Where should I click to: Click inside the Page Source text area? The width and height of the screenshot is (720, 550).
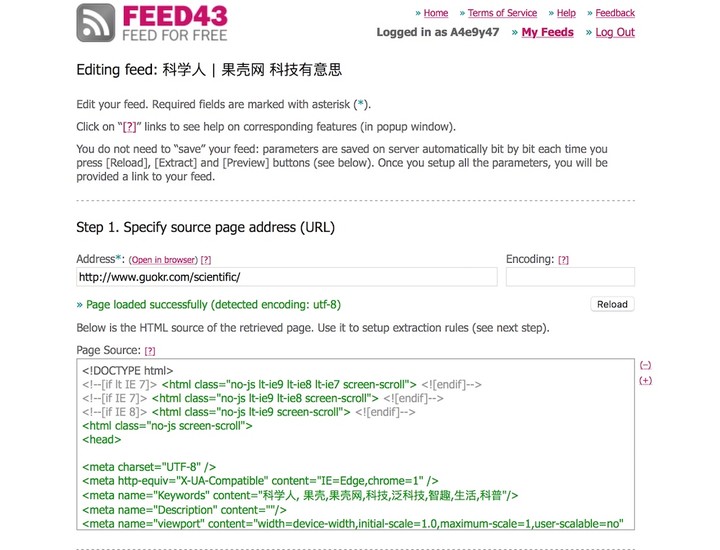[355, 444]
